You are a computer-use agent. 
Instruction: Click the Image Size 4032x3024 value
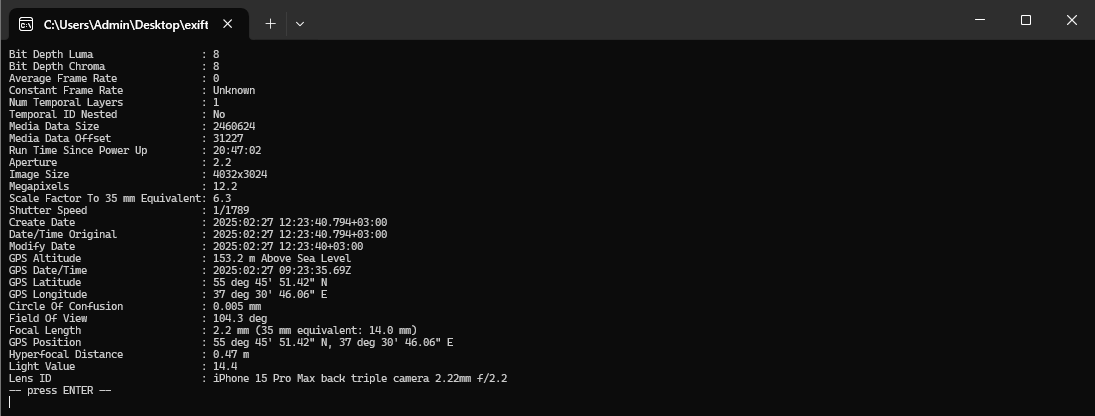tap(240, 174)
